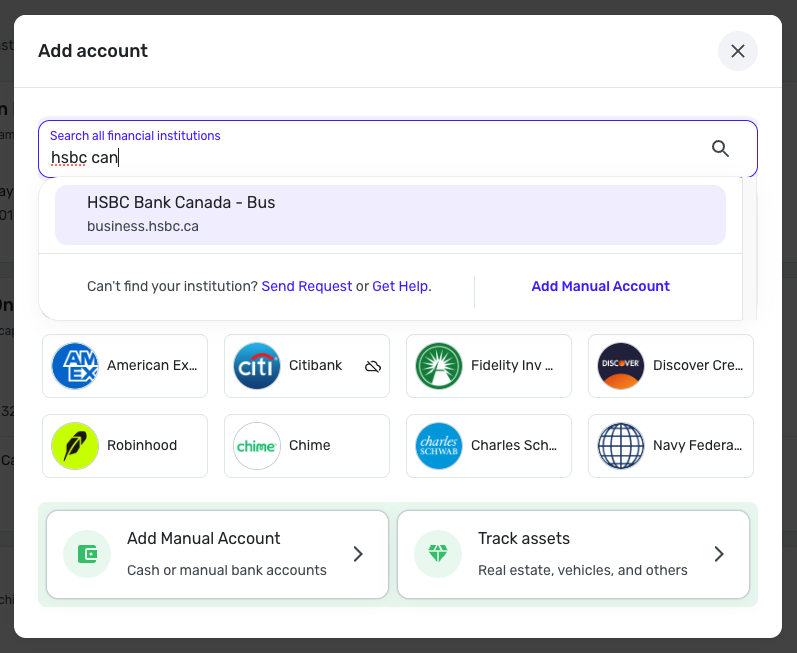This screenshot has width=797, height=653.
Task: Click the Fidelity Investments logo icon
Action: click(x=439, y=366)
